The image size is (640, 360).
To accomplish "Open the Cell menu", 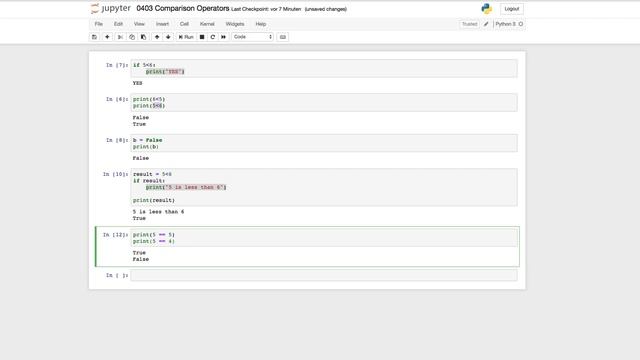I will (x=184, y=24).
